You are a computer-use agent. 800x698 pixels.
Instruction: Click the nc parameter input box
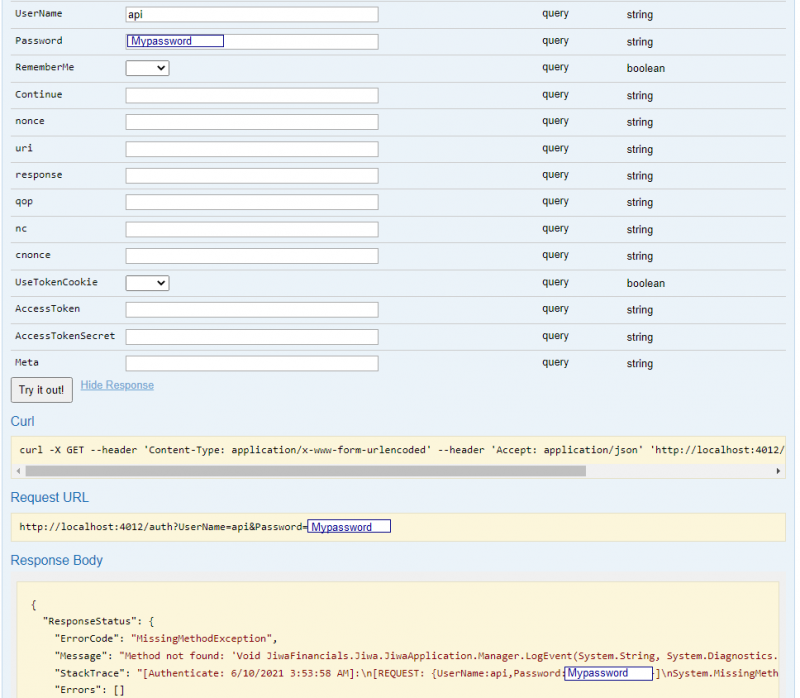click(250, 229)
